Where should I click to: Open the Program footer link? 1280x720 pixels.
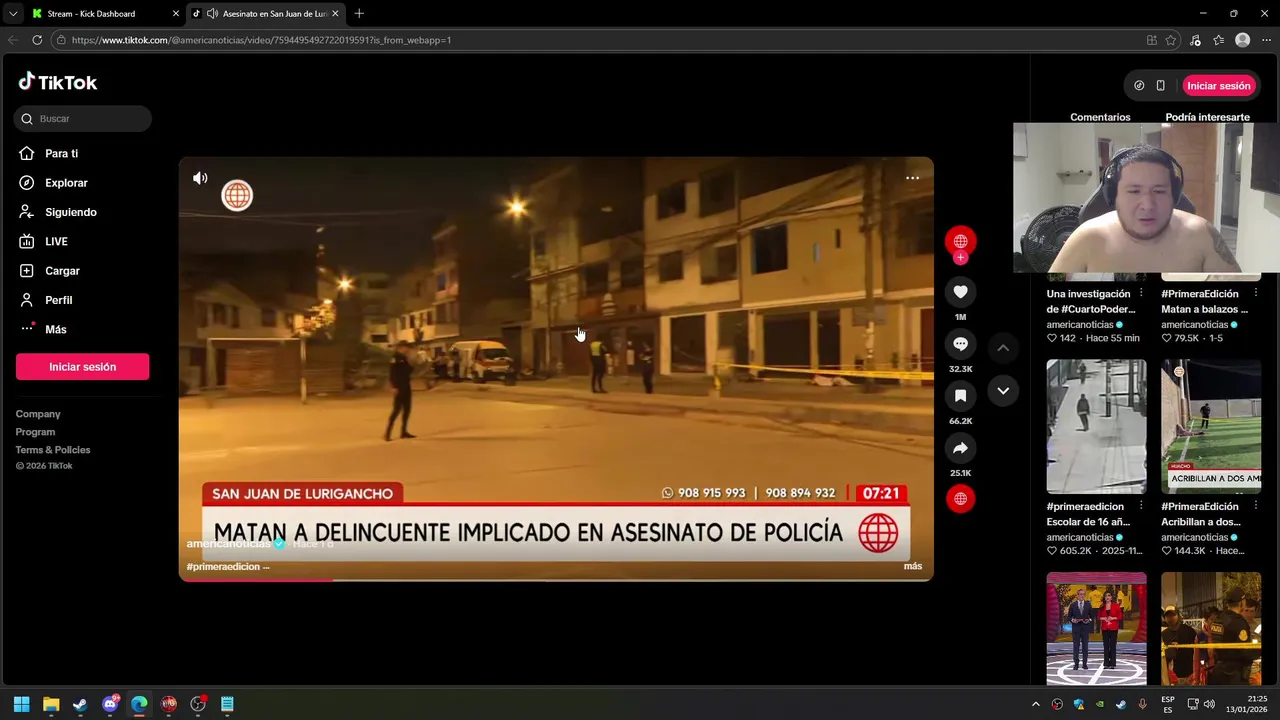35,432
